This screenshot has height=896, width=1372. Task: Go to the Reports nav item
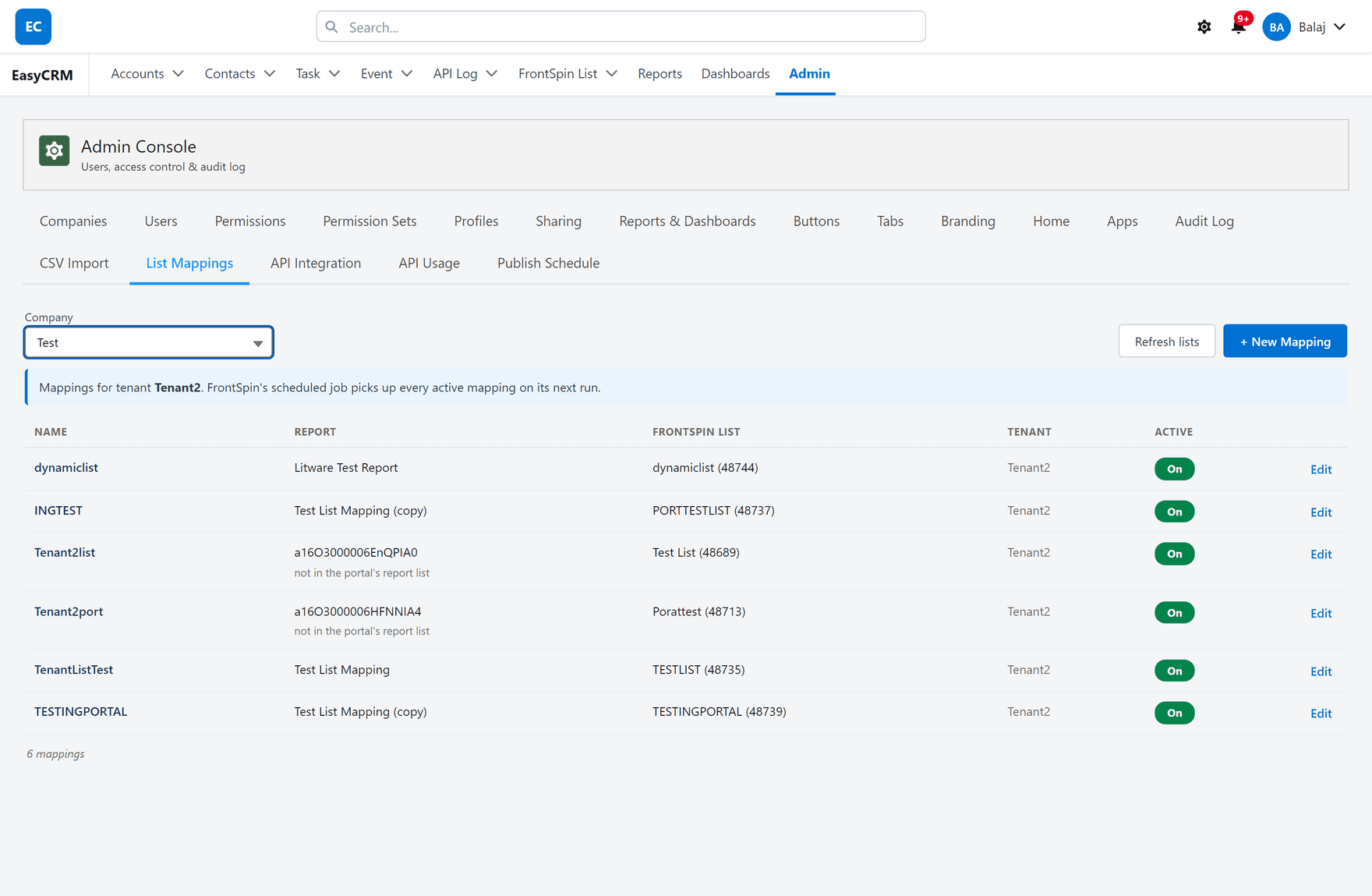659,73
